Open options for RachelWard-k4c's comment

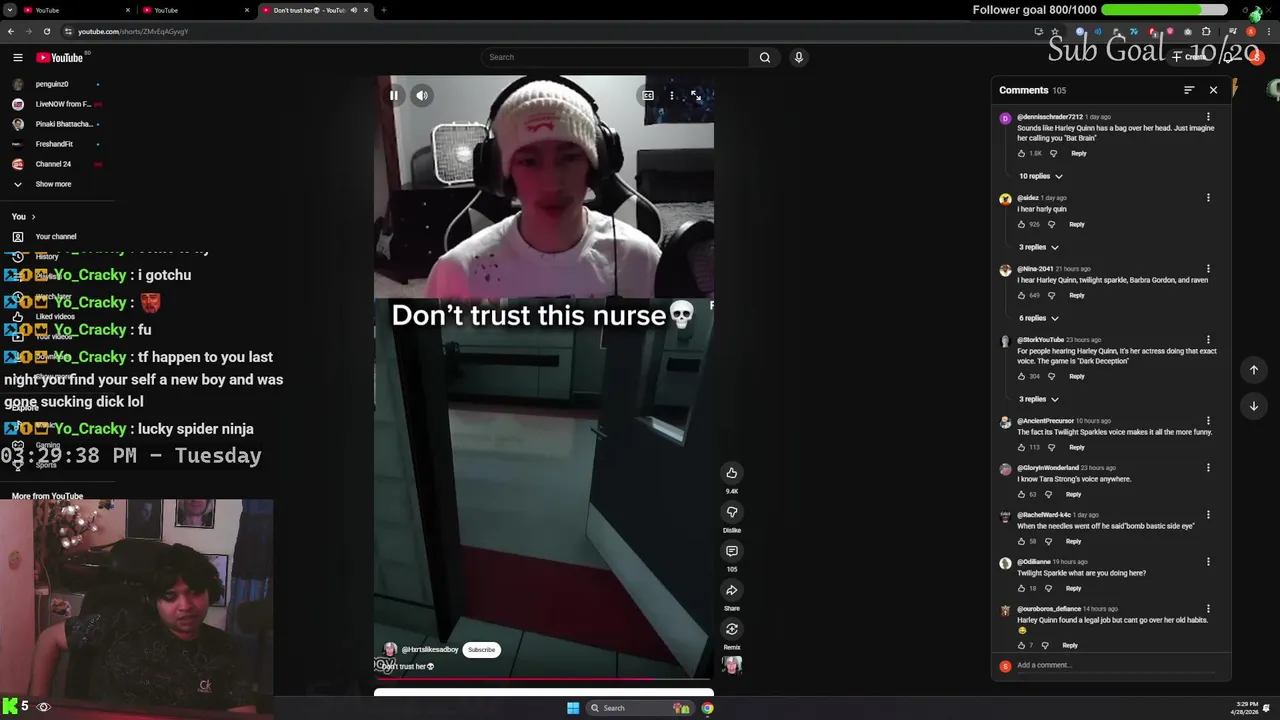pos(1208,515)
